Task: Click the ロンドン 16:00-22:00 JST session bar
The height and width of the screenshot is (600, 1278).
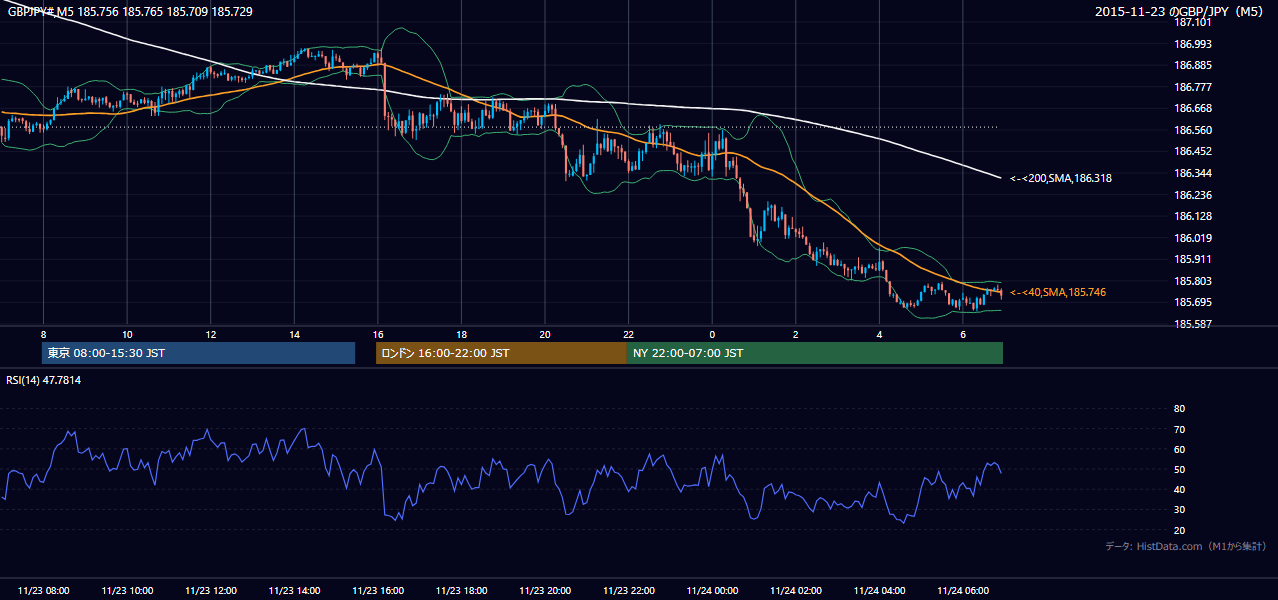Action: tap(501, 353)
